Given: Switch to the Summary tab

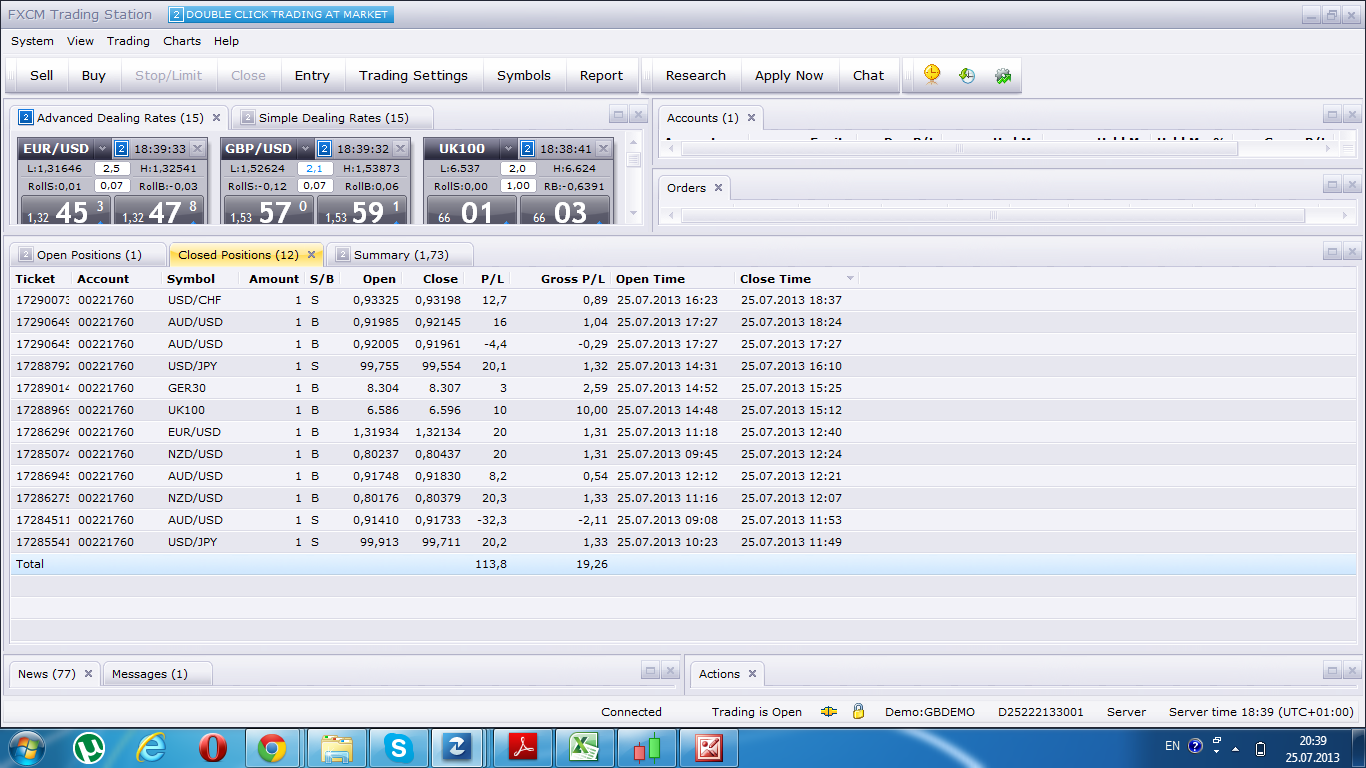Looking at the screenshot, I should coord(400,255).
